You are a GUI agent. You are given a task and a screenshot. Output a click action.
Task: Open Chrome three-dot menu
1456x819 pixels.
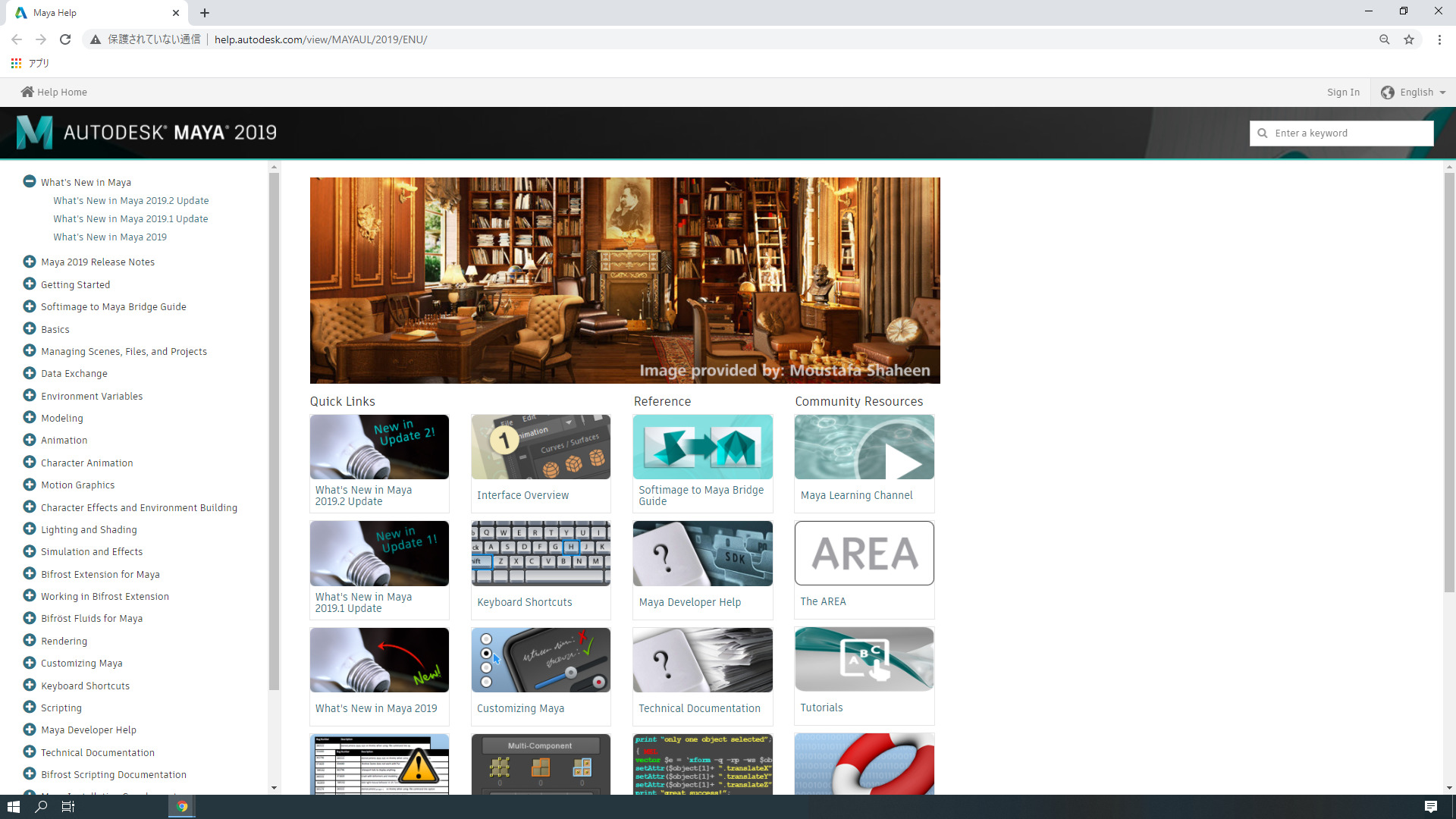click(1439, 39)
